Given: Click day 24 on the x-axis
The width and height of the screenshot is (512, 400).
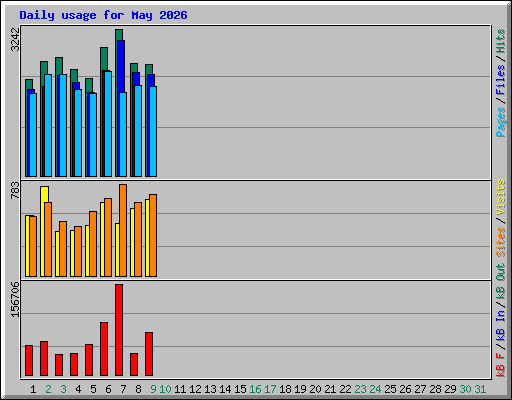Looking at the screenshot, I should coord(375,389).
